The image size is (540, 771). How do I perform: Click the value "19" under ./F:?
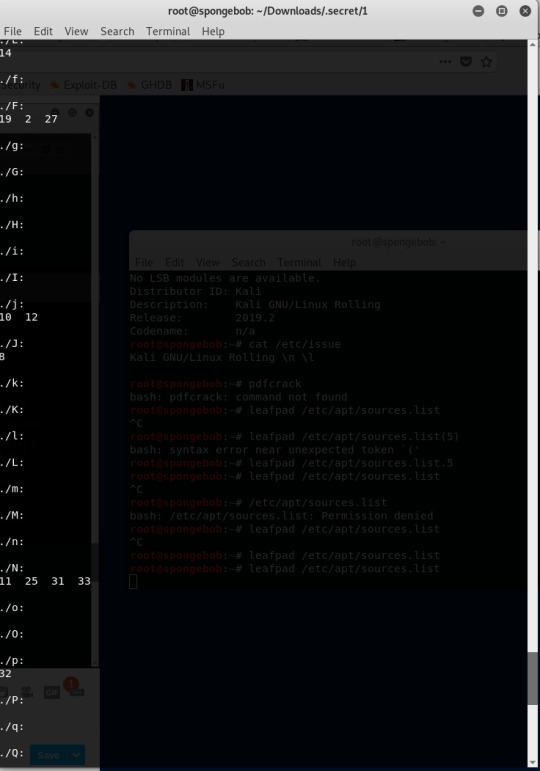[x=5, y=119]
